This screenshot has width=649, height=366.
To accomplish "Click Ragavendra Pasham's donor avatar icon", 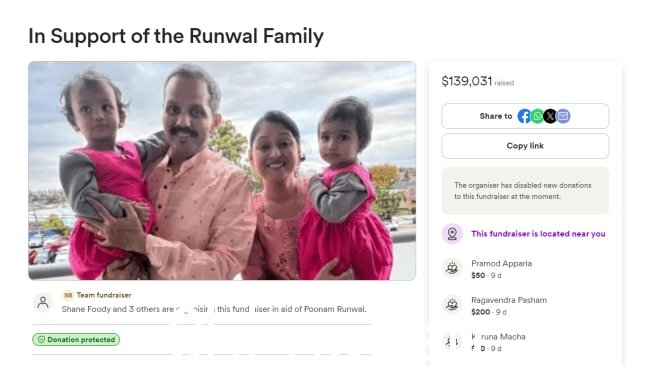I will (452, 305).
